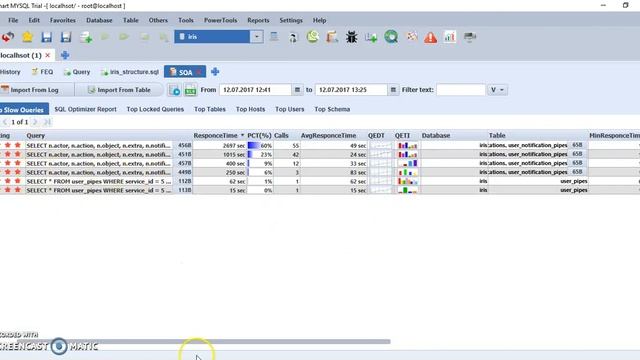Click the diagram icon left of warning triangle
Image resolution: width=640 pixels, height=360 pixels.
coord(411,37)
